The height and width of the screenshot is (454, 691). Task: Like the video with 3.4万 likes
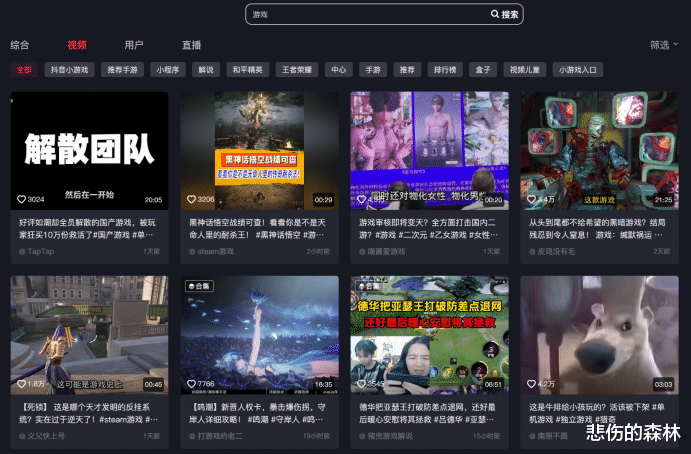(531, 199)
